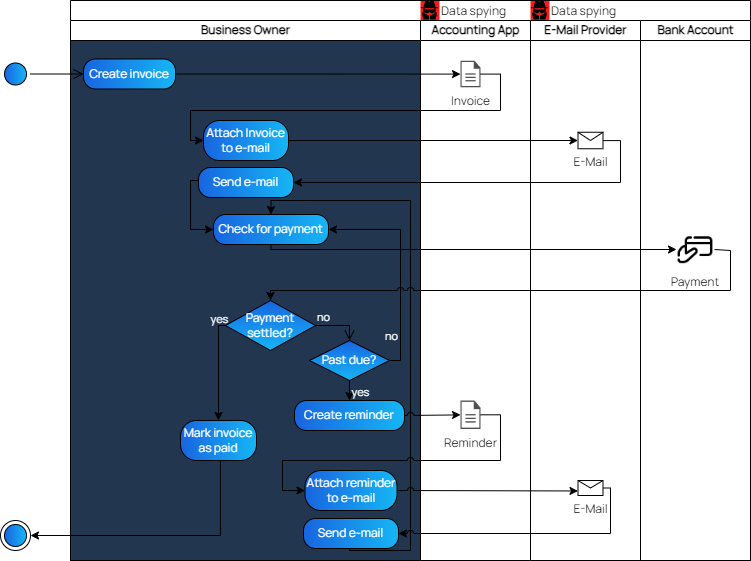Click the Bank Account lane header
Viewport: 751px width, 561px height.
[x=695, y=30]
